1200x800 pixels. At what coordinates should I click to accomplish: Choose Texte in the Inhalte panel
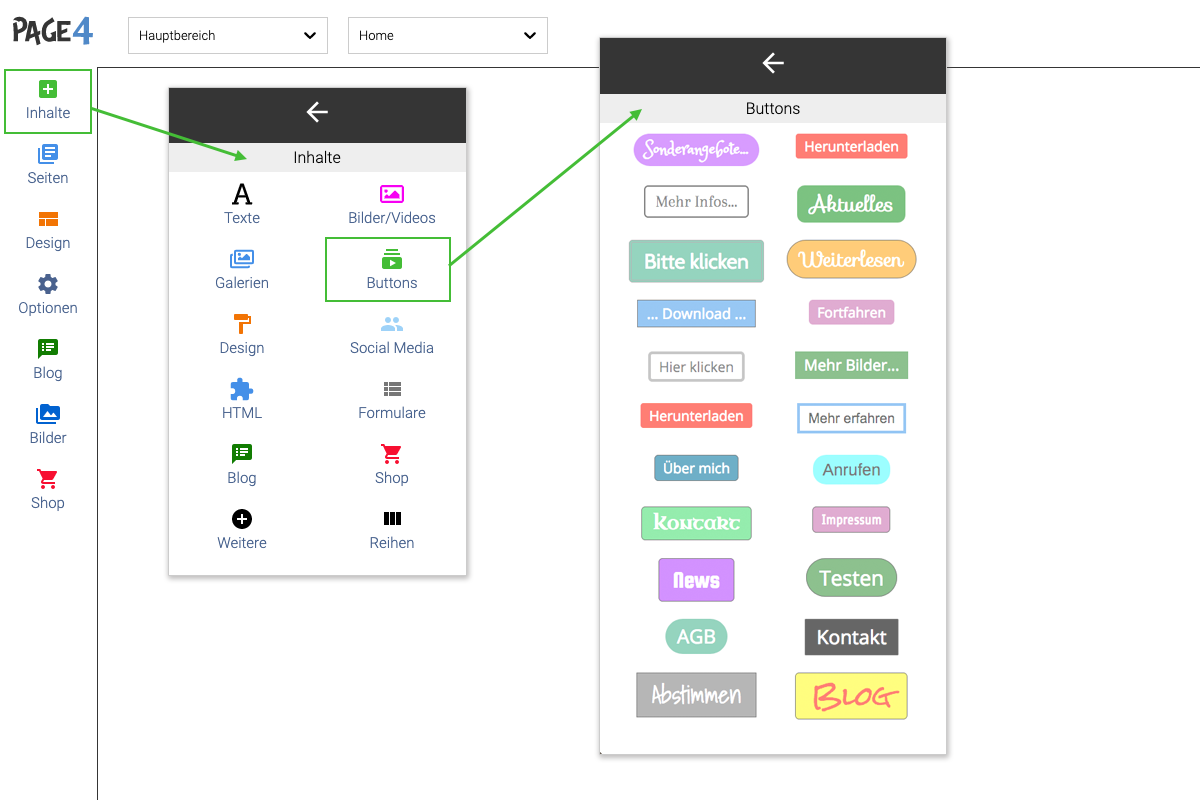(242, 205)
